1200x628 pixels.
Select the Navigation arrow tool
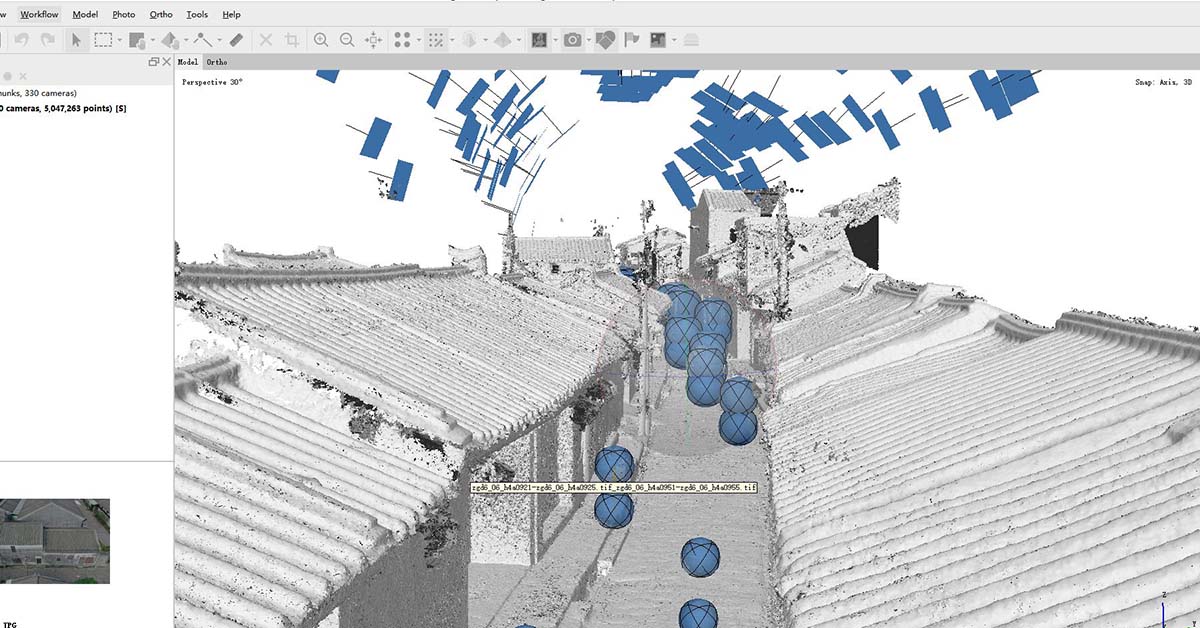(x=78, y=40)
